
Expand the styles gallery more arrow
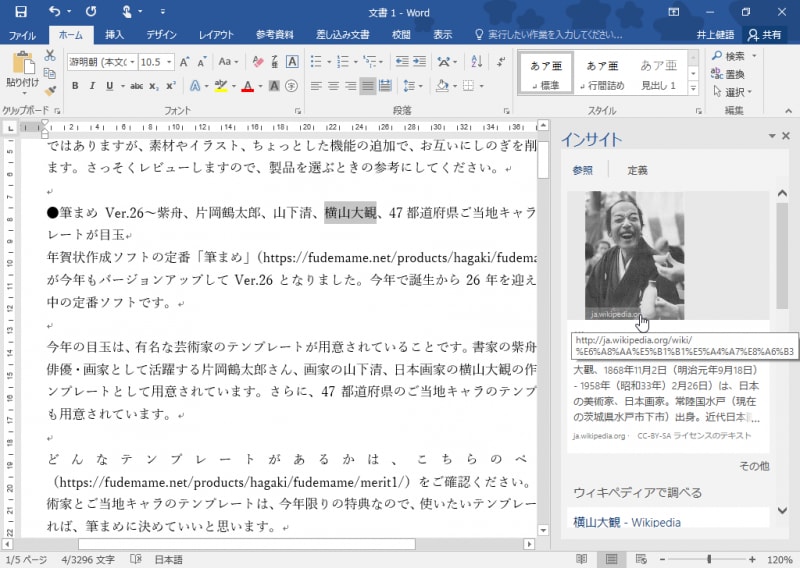(693, 88)
